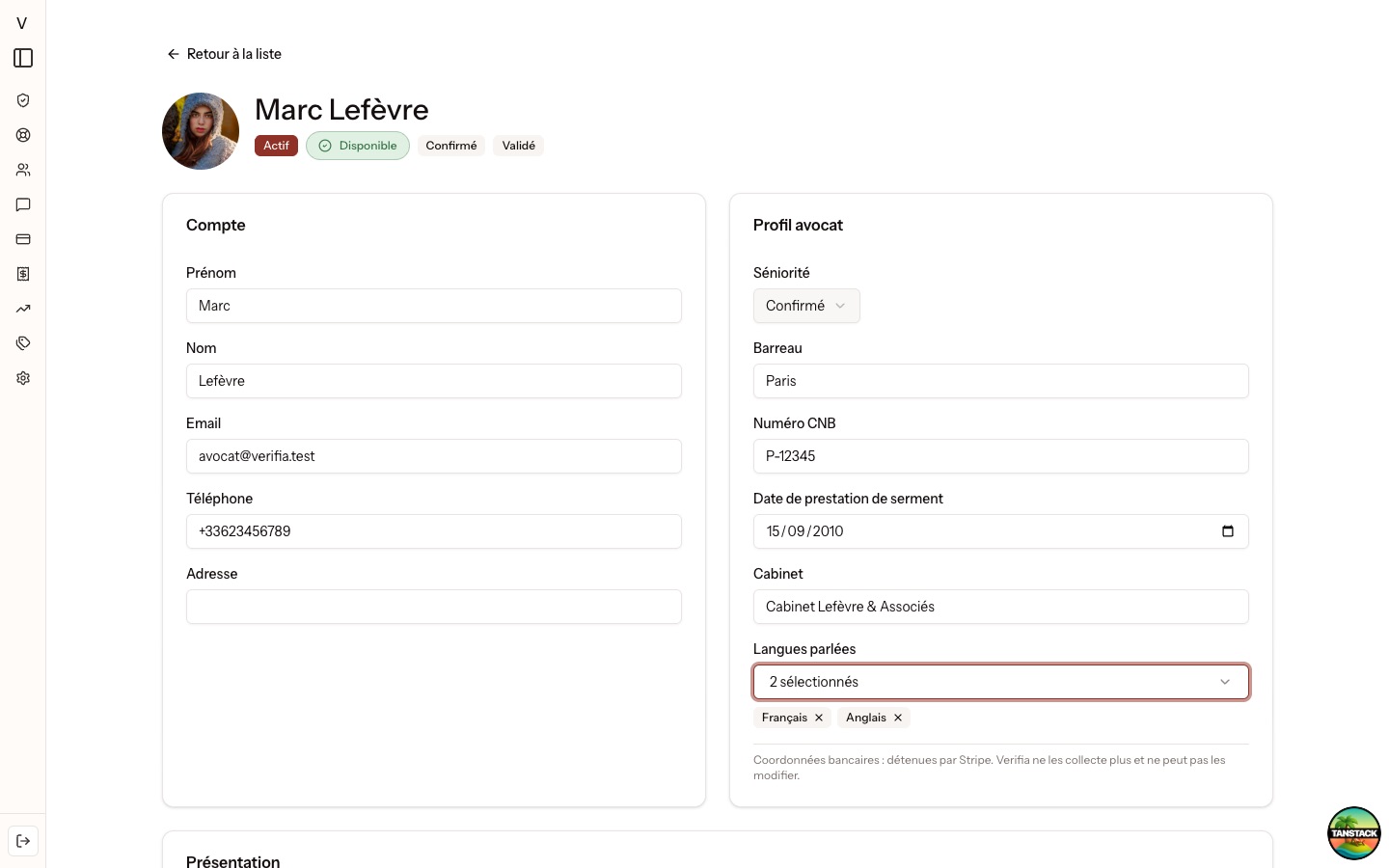This screenshot has width=1389, height=868.
Task: Open the users sidebar icon
Action: pos(23,170)
